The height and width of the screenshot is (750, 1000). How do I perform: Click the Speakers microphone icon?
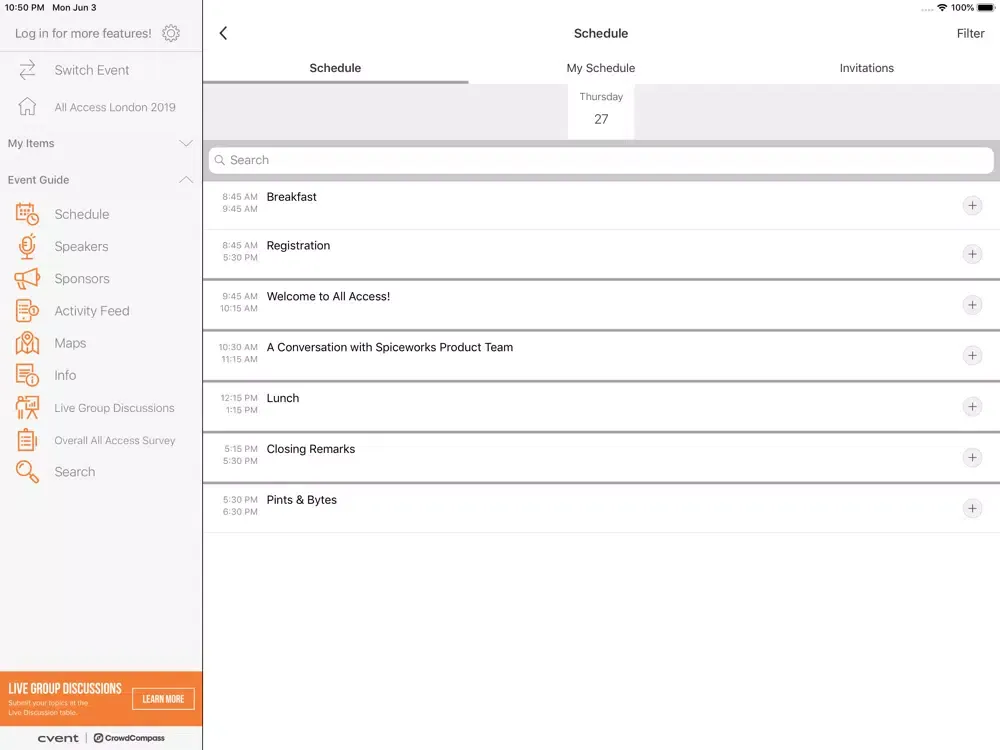tap(27, 247)
